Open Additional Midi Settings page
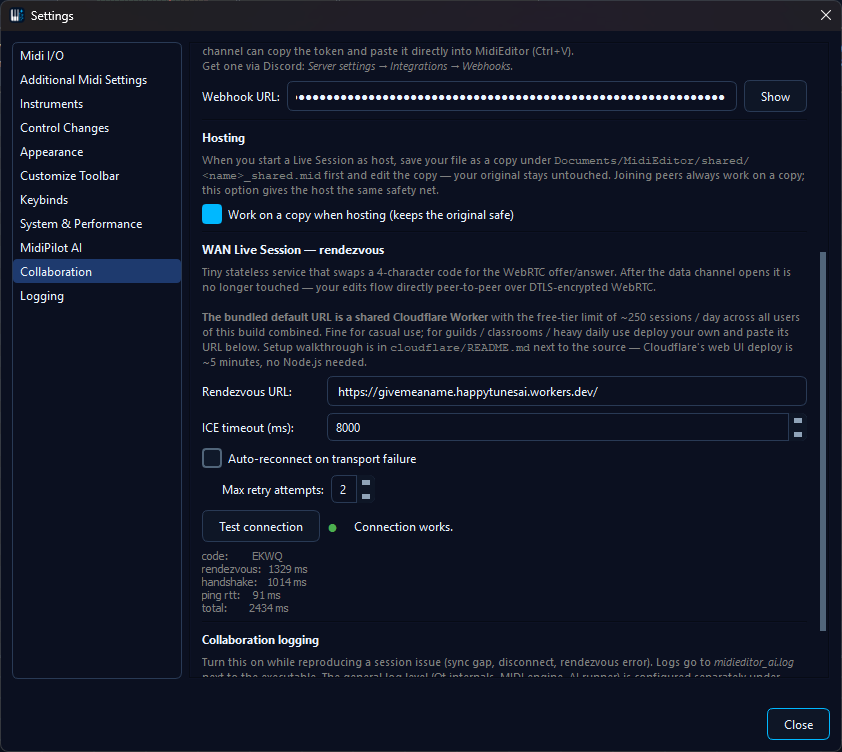Image resolution: width=842 pixels, height=752 pixels. point(97,80)
